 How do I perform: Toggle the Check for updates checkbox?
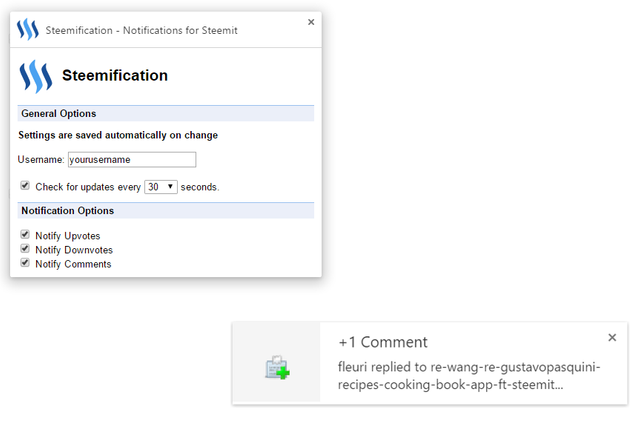pos(25,186)
